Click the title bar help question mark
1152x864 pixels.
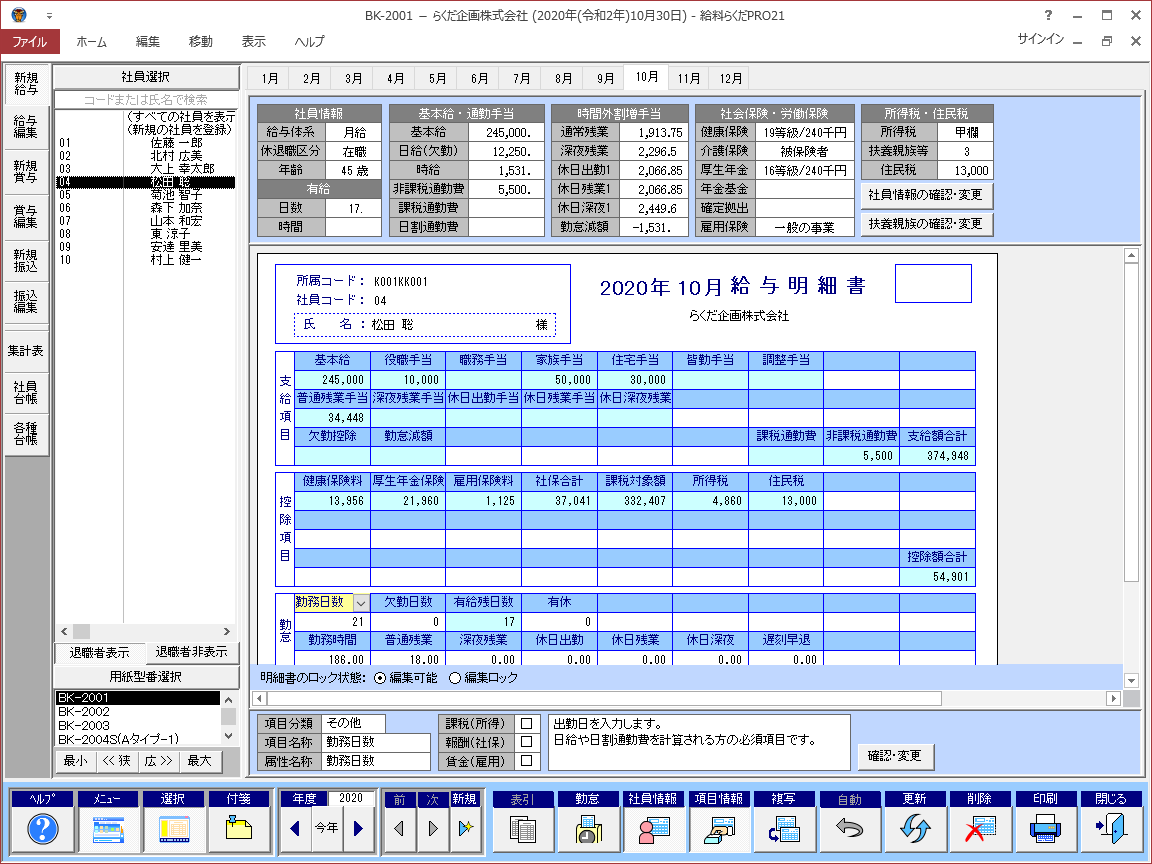tap(1048, 15)
